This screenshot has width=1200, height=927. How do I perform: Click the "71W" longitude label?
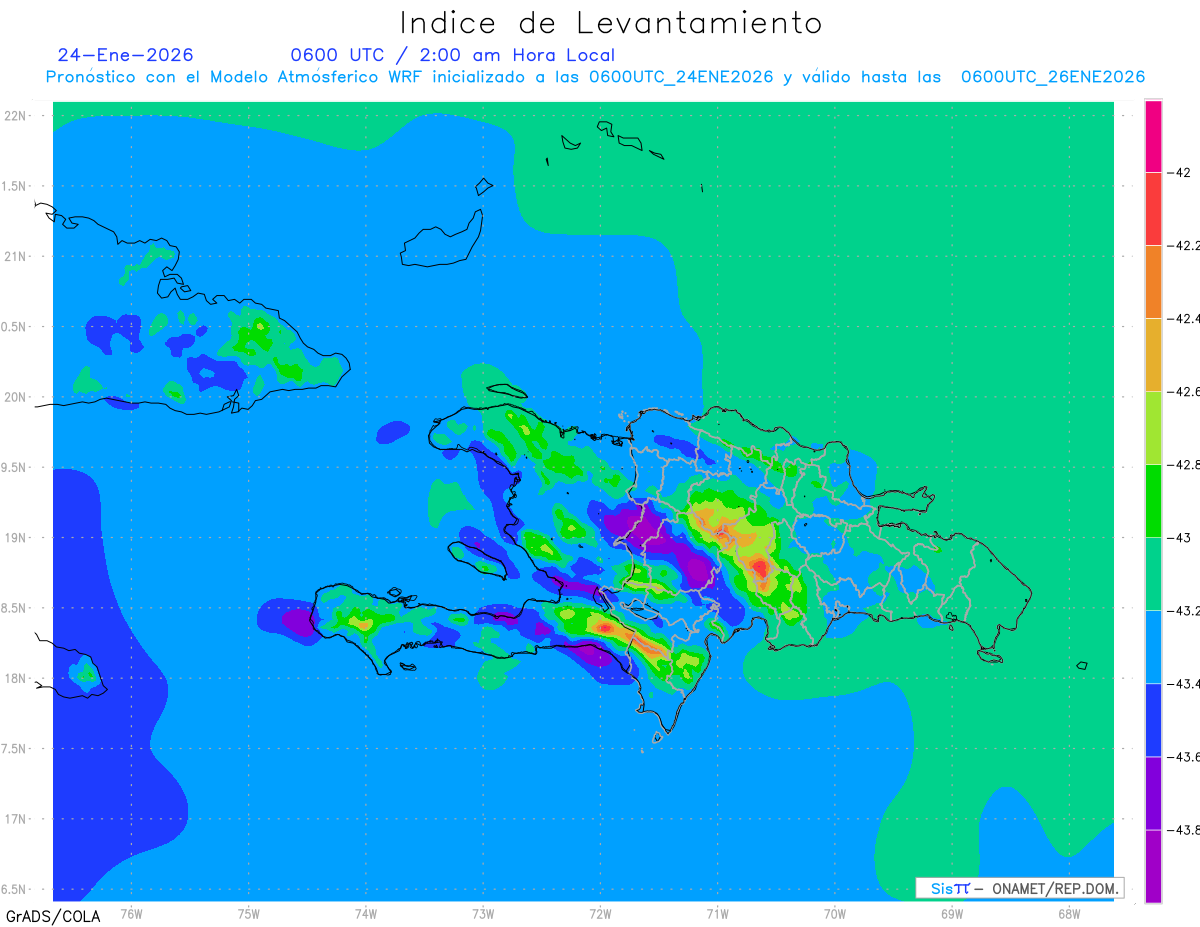(x=717, y=913)
